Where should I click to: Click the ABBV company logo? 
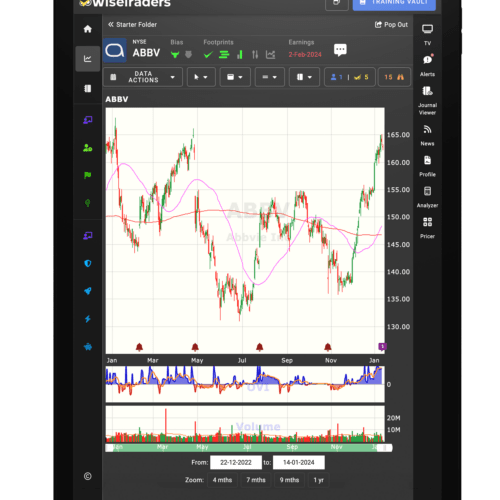[x=115, y=51]
